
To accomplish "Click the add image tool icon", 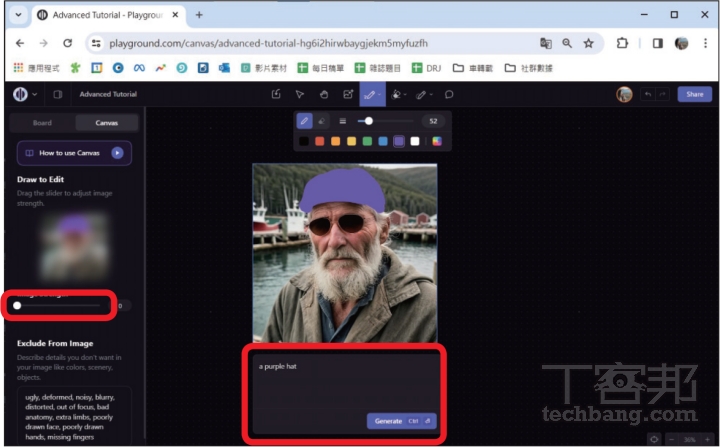I will 348,94.
